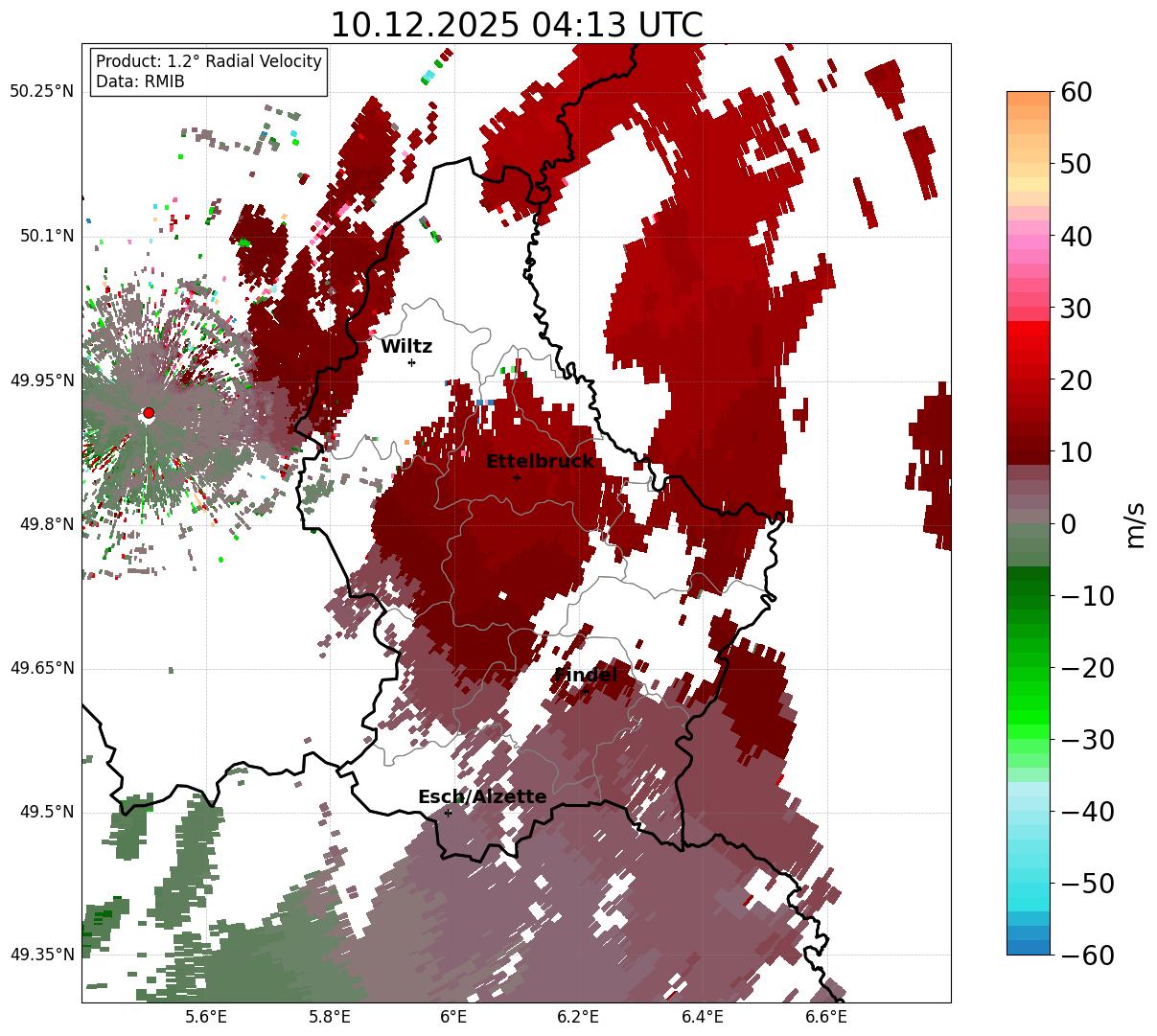Click the 49.65°N latitude tick label
This screenshot has width=1157, height=1036.
(41, 668)
